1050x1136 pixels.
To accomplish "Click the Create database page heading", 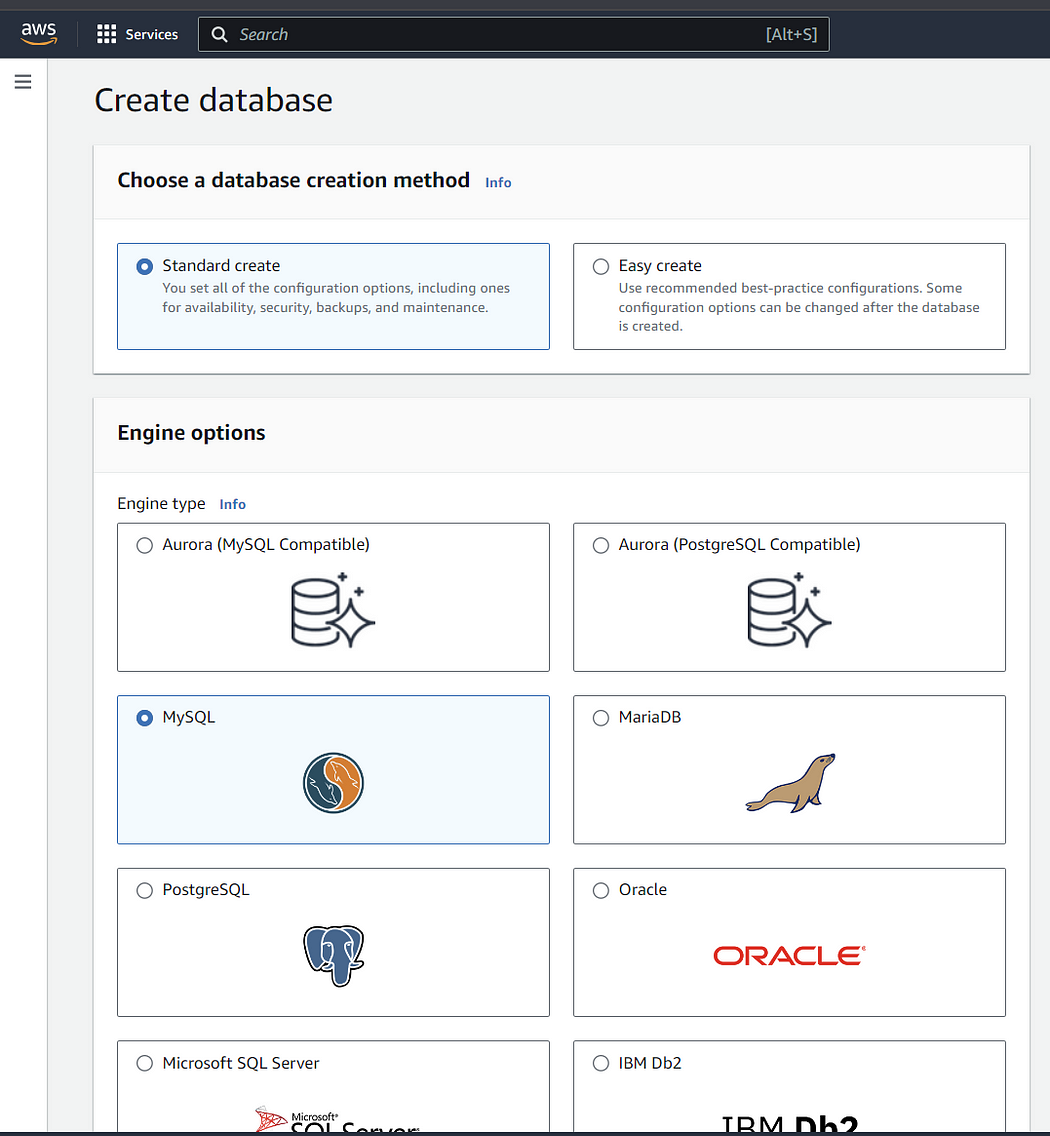I will (214, 100).
